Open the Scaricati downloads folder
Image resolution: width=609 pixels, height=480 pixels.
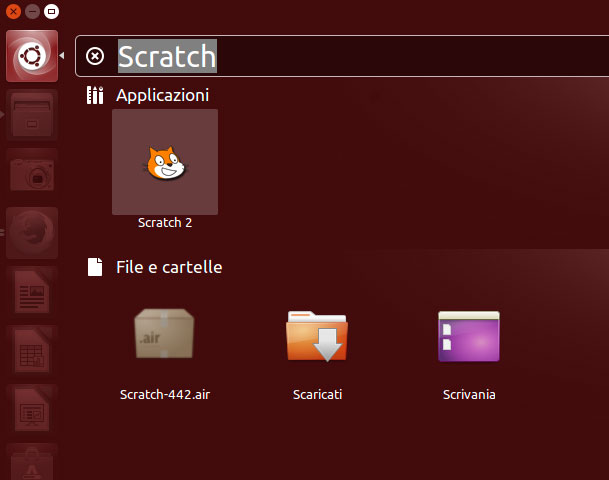[317, 336]
